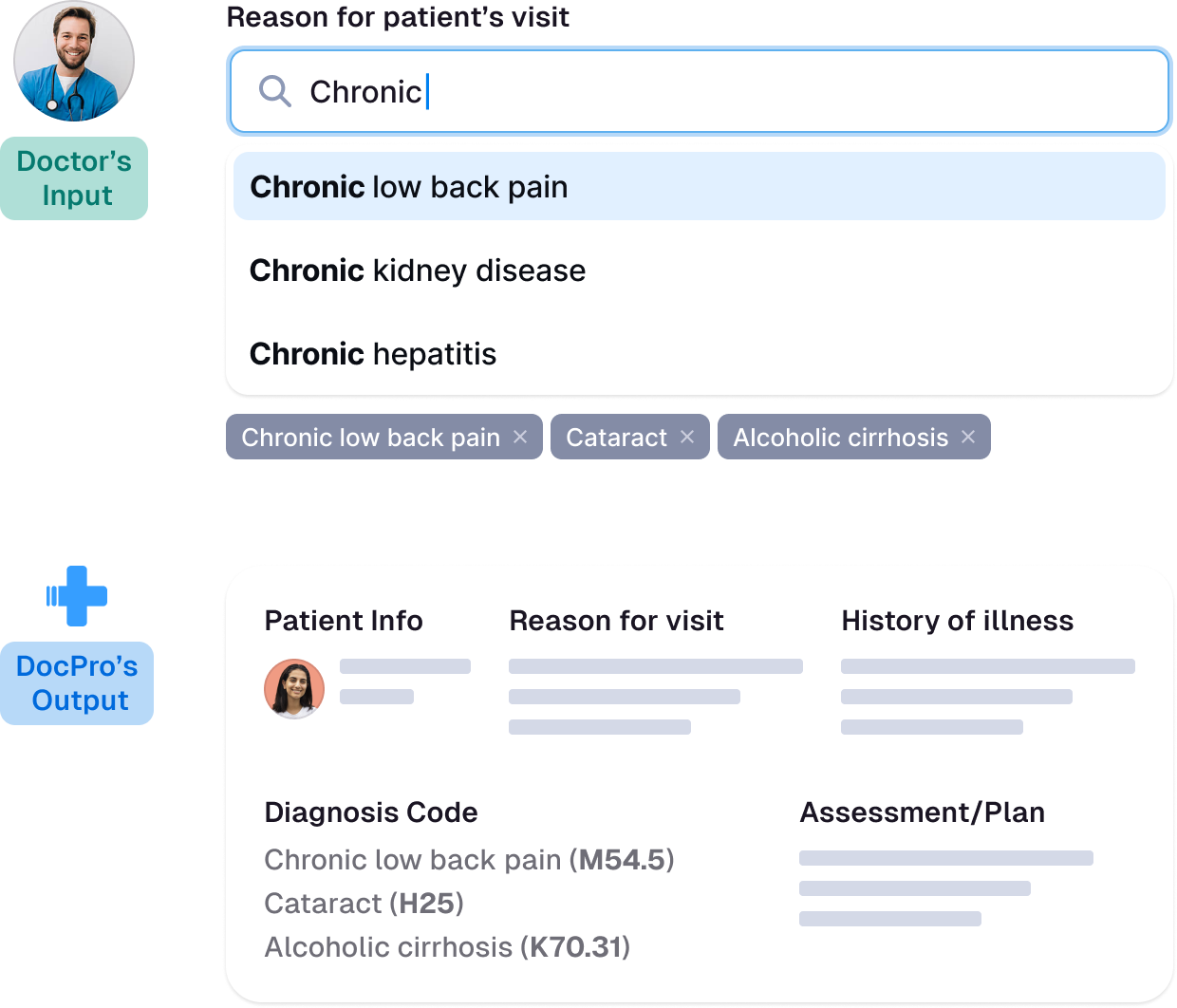Viewport: 1177px width, 1008px height.
Task: Click the Chronic low back pain tag
Action: (x=370, y=438)
